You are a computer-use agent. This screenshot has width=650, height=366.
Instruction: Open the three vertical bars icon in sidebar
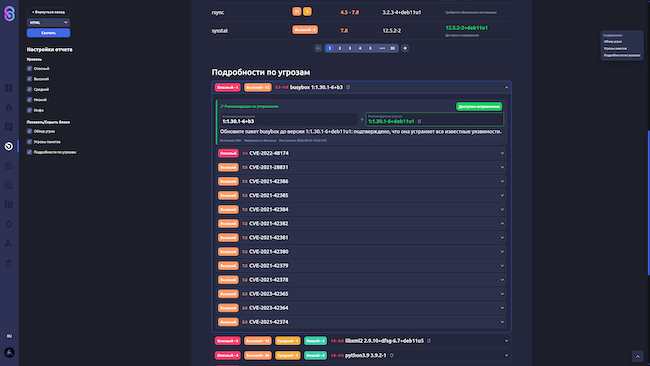9,205
